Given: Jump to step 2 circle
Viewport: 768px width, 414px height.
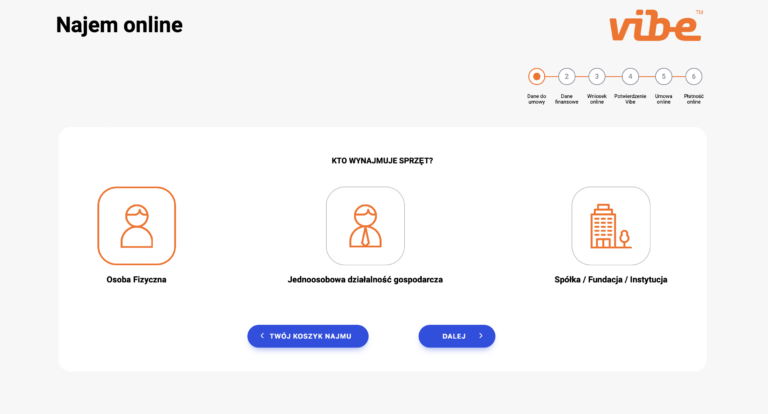Looking at the screenshot, I should click(567, 76).
